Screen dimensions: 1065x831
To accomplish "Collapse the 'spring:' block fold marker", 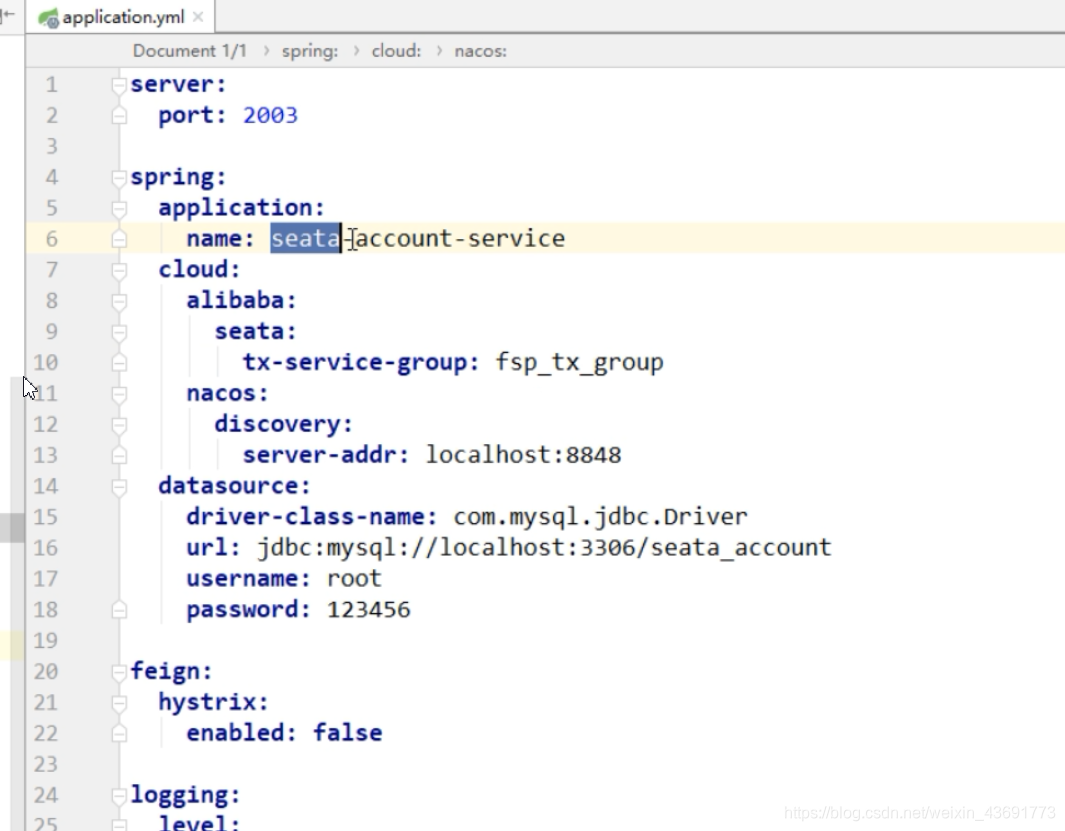I will (x=119, y=177).
